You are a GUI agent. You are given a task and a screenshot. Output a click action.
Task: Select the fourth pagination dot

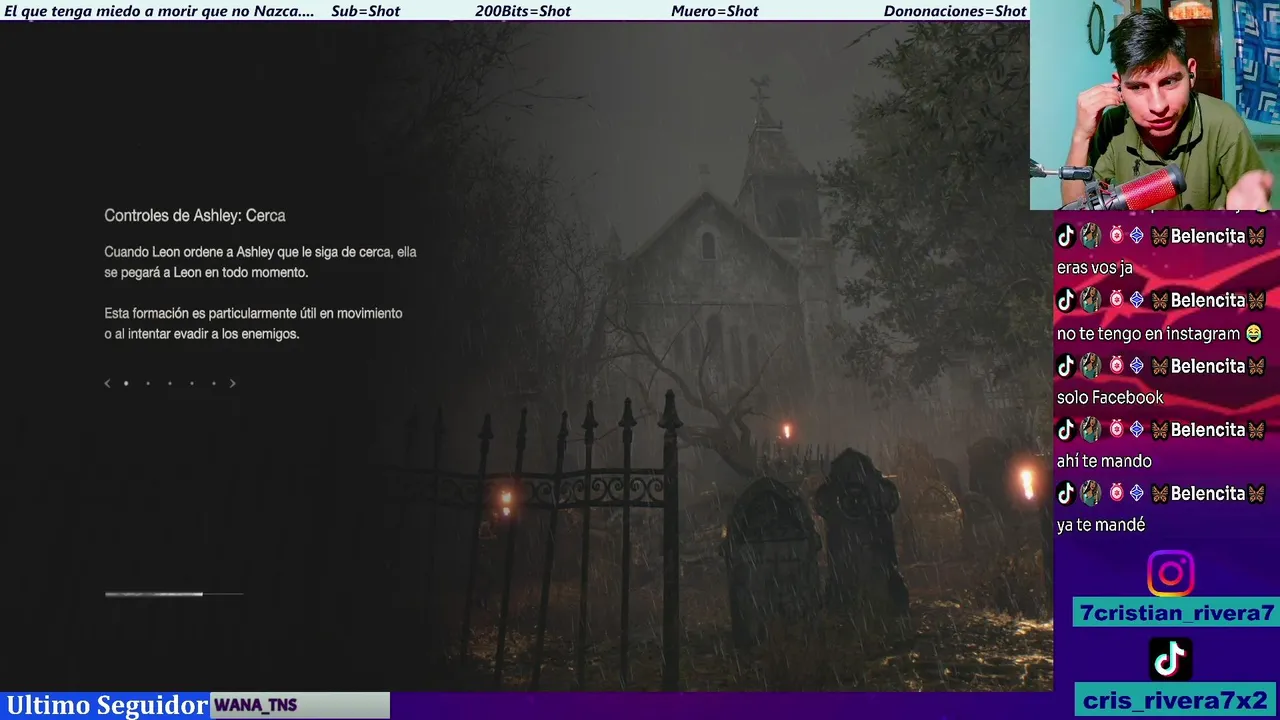[192, 383]
